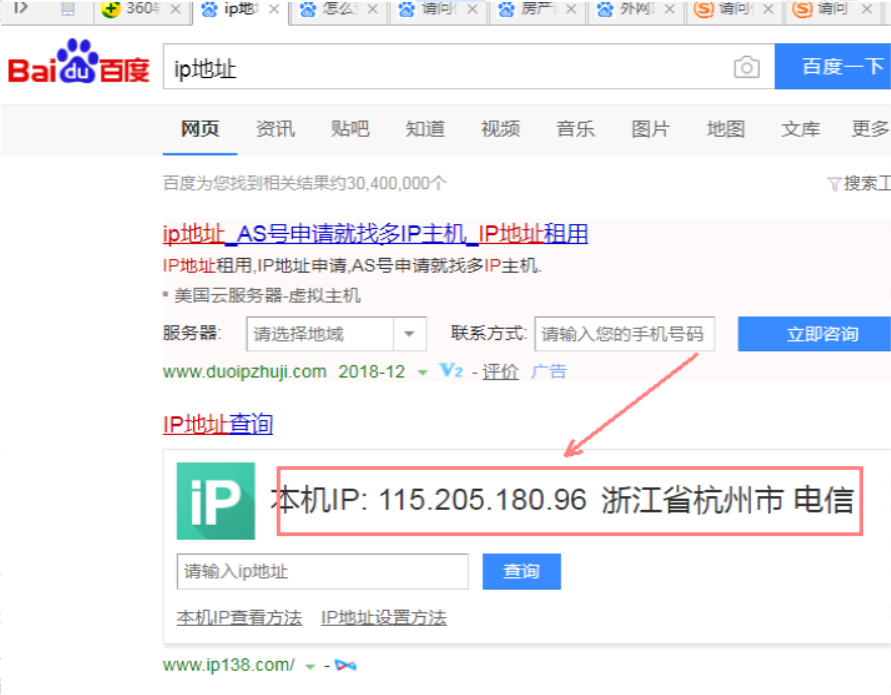This screenshot has width=891, height=695.
Task: Click the 请输入ip地址 input field
Action: click(x=323, y=571)
